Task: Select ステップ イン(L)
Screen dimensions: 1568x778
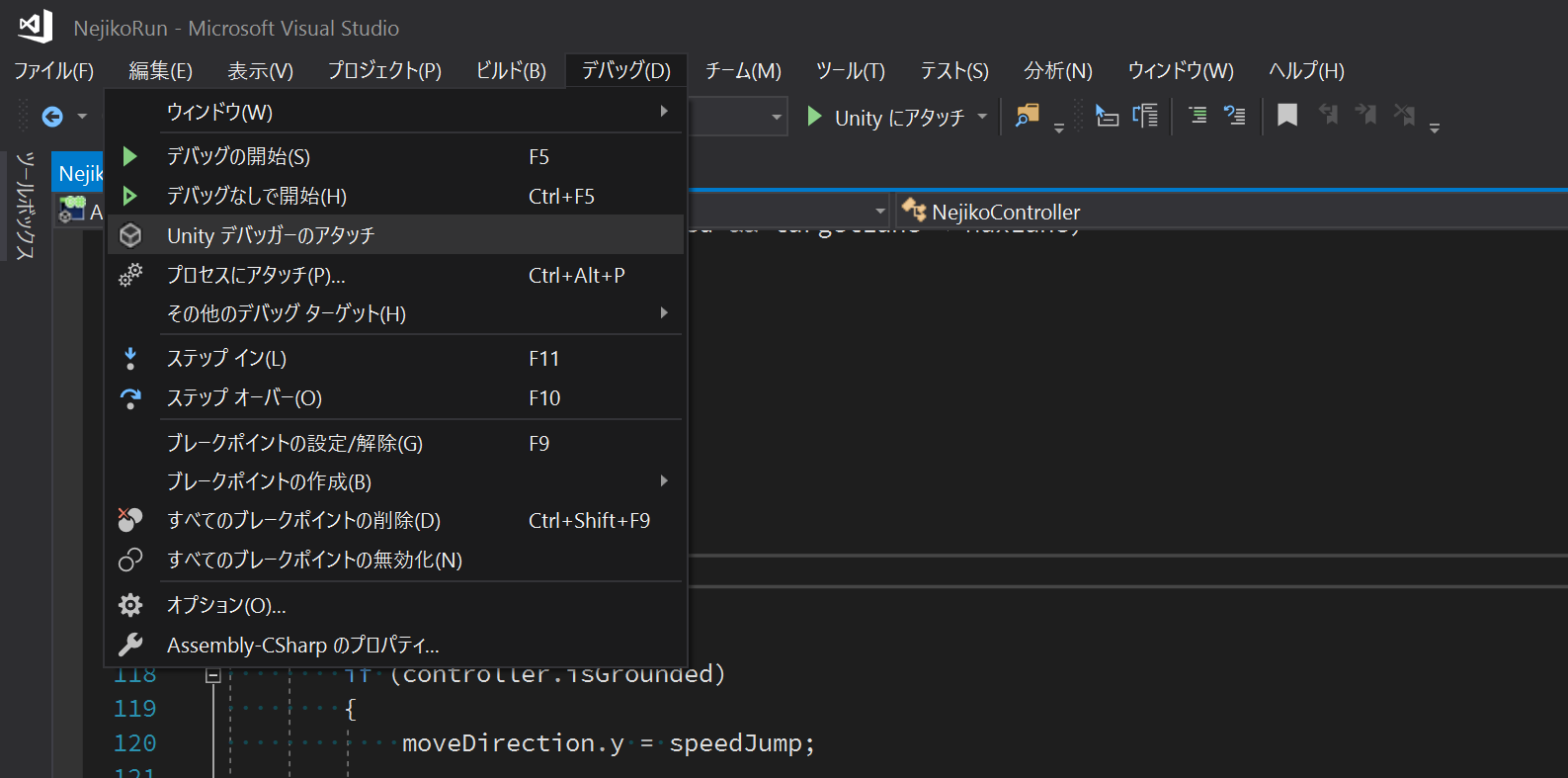Action: point(395,358)
